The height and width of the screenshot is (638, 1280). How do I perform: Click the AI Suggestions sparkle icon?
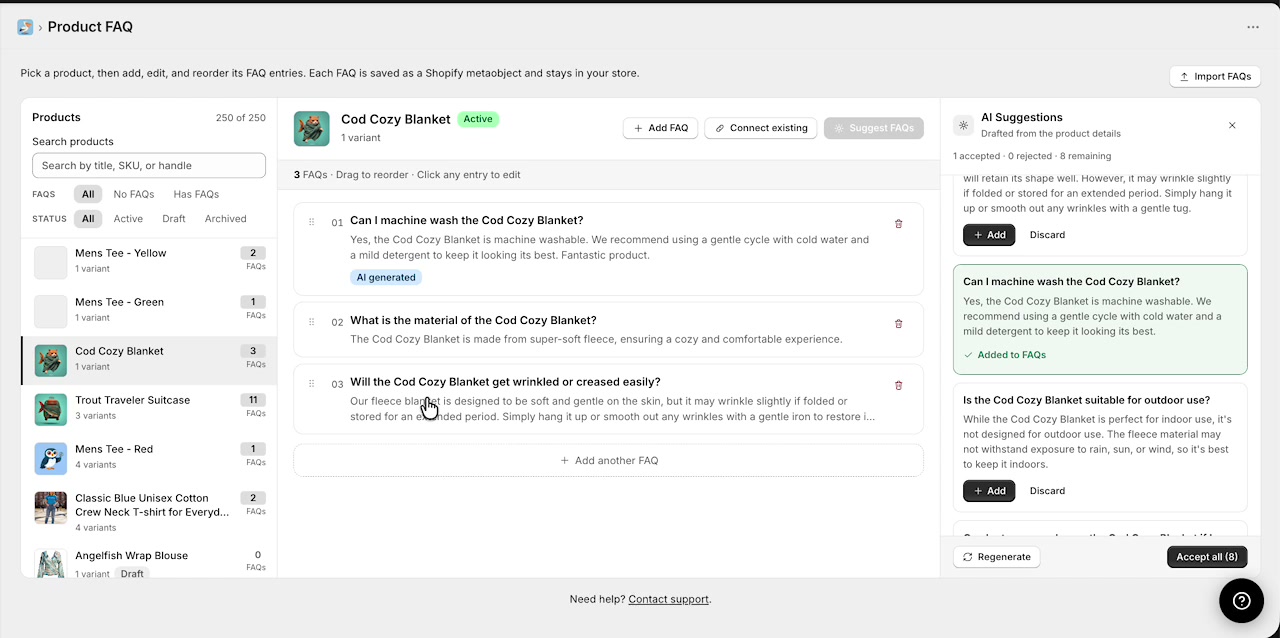963,125
